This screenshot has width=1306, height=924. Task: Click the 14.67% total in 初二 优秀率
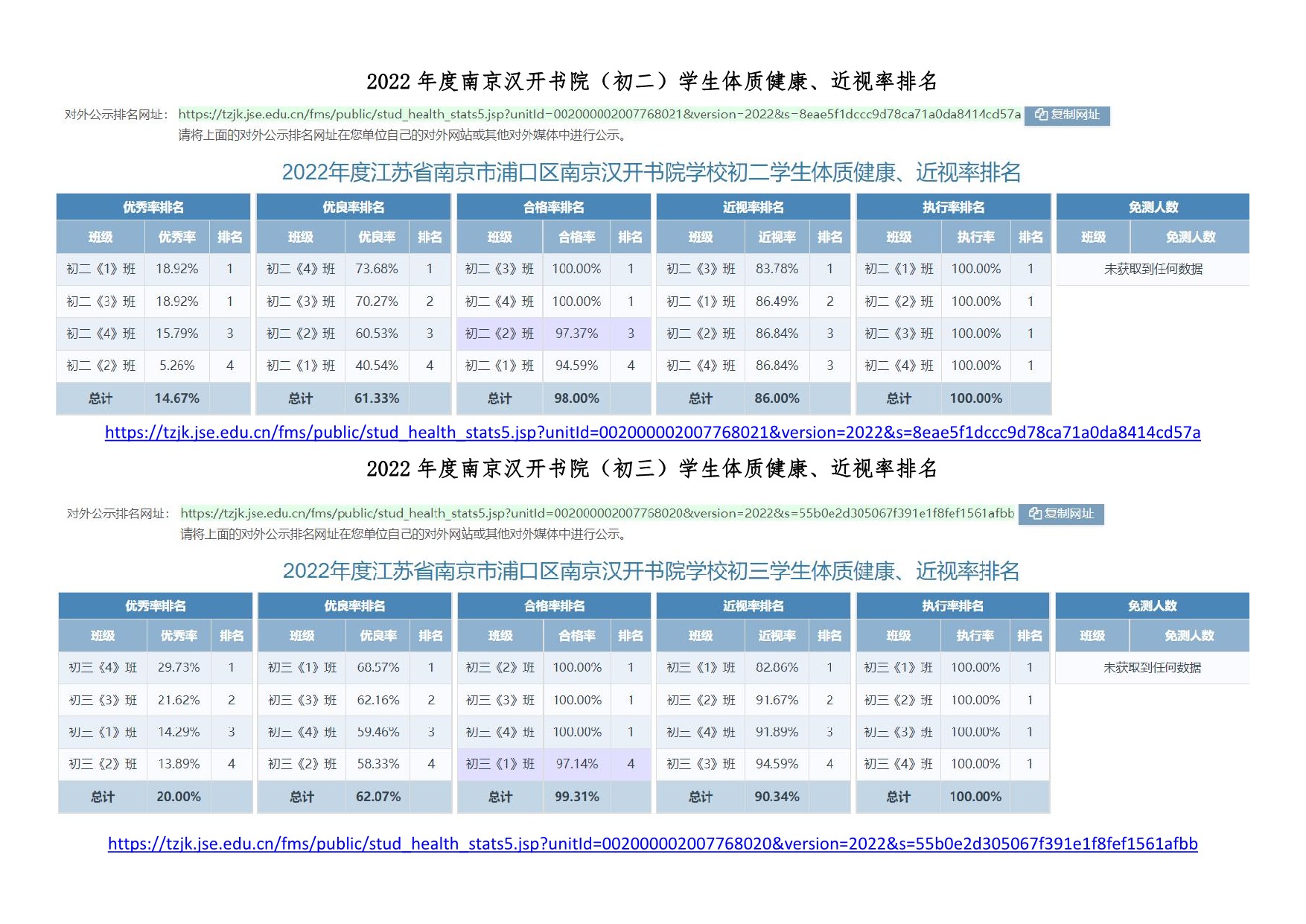pos(176,398)
